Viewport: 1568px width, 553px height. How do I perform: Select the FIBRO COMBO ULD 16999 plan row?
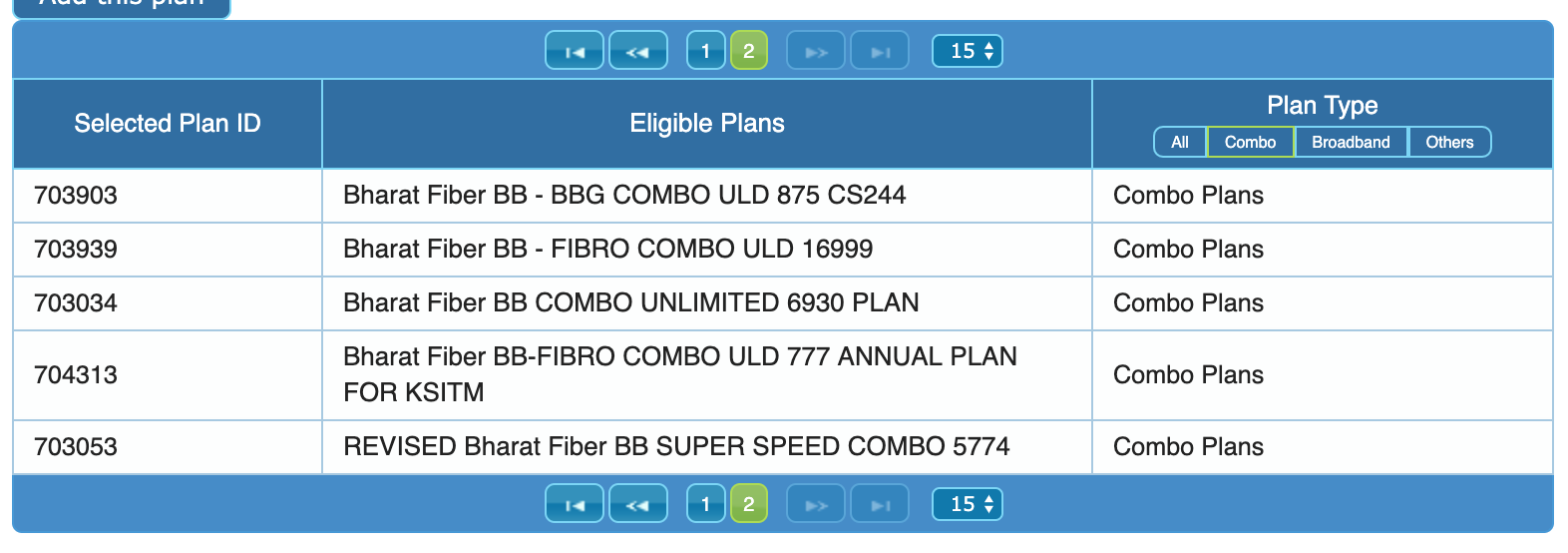607,250
